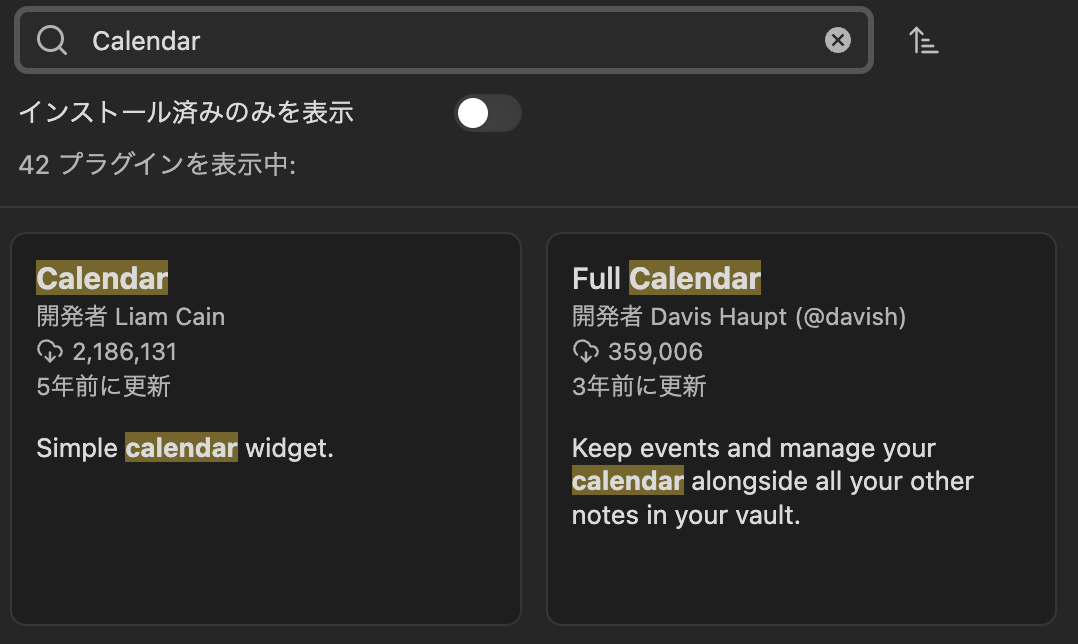Open the sort order options
The height and width of the screenshot is (644, 1078).
(923, 41)
